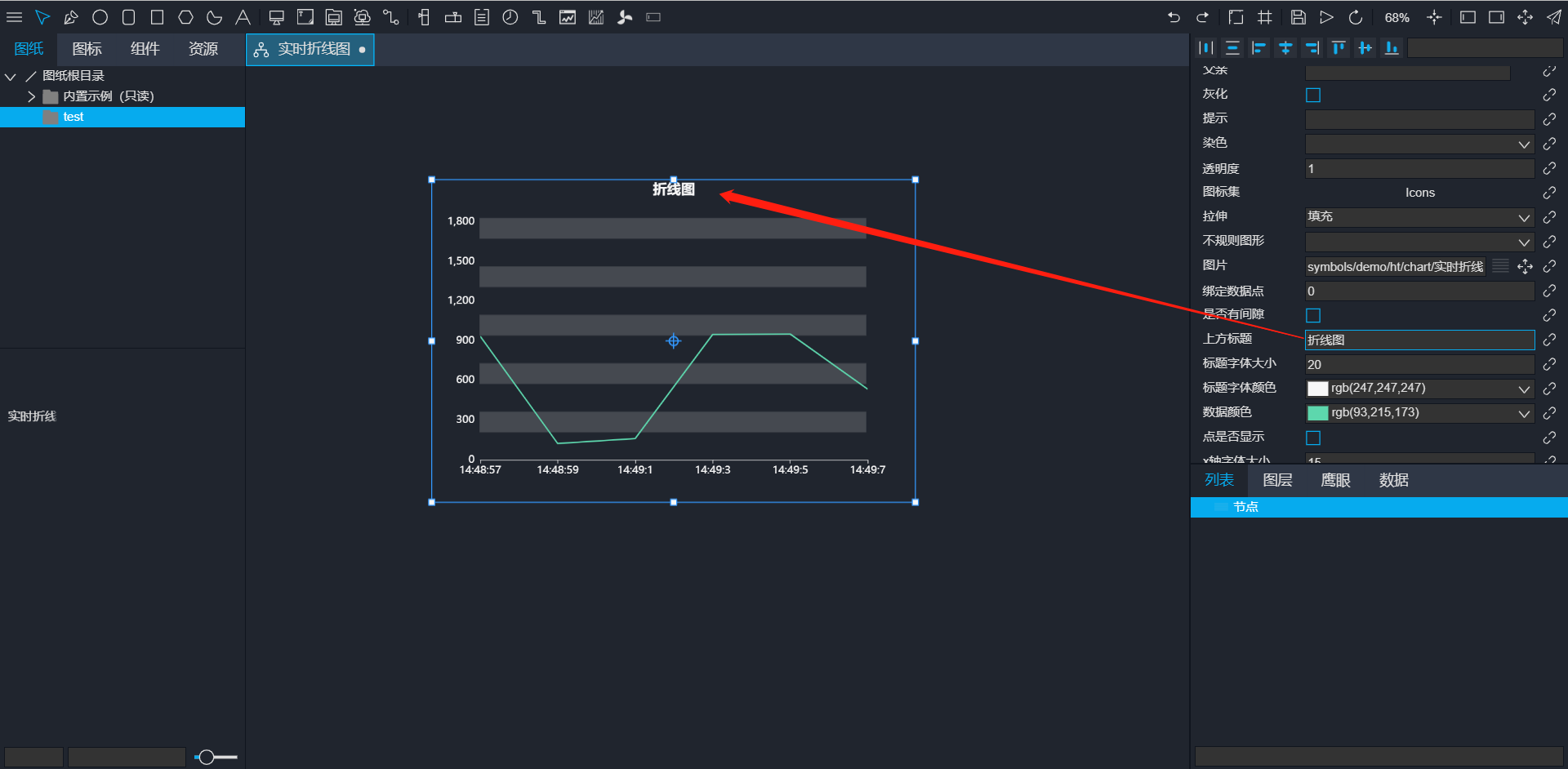
Task: Click the 数据颜色 green color swatch
Action: pos(1317,413)
